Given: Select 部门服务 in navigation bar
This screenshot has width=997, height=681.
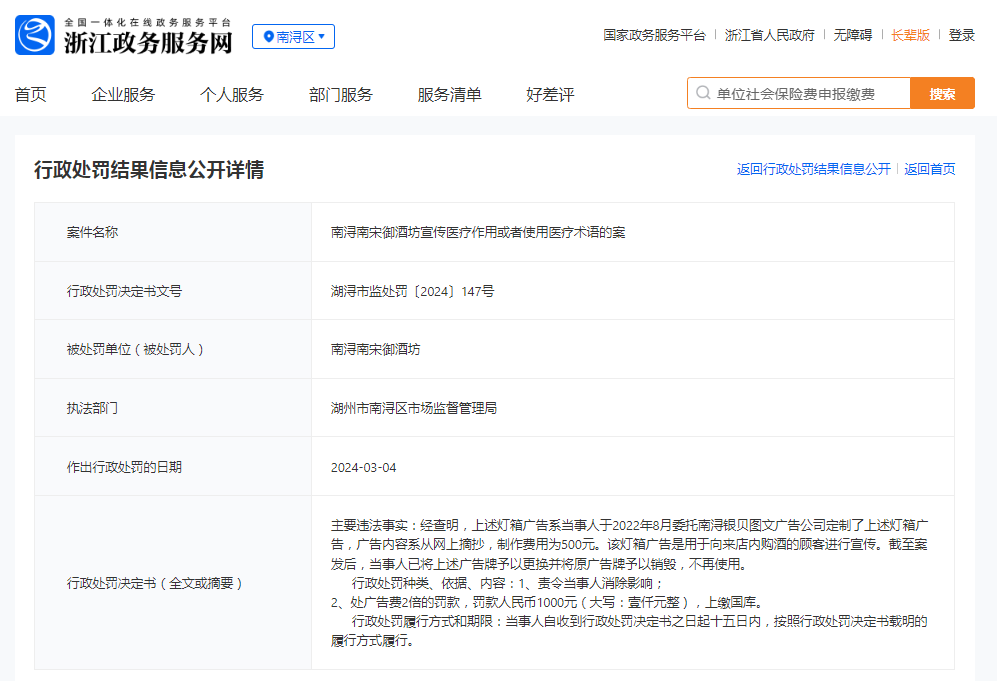Looking at the screenshot, I should tap(341, 95).
